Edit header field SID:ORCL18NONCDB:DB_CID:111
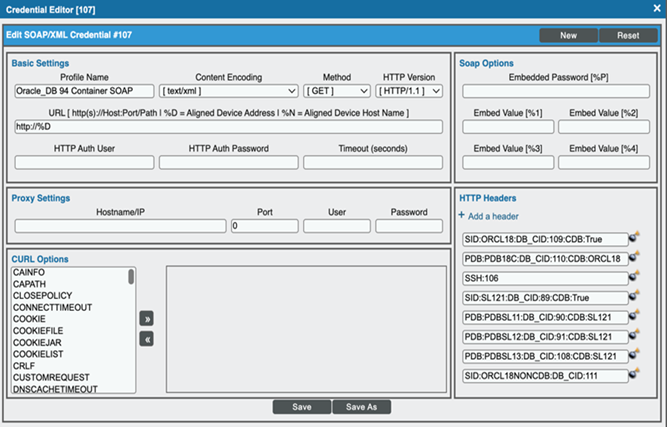The image size is (667, 427). [x=545, y=376]
